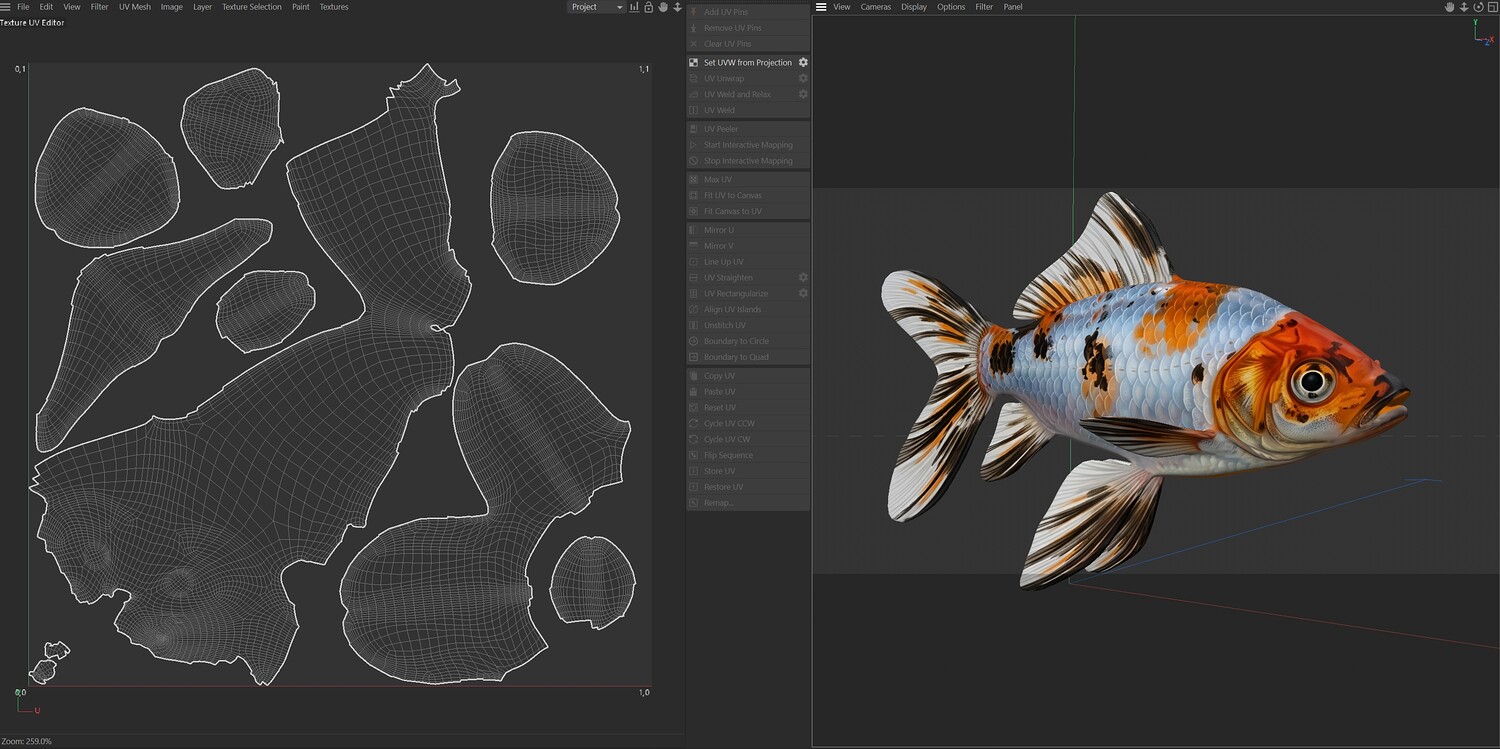Viewport: 1500px width, 749px height.
Task: Run the UV Unwrap command
Action: click(x=741, y=78)
